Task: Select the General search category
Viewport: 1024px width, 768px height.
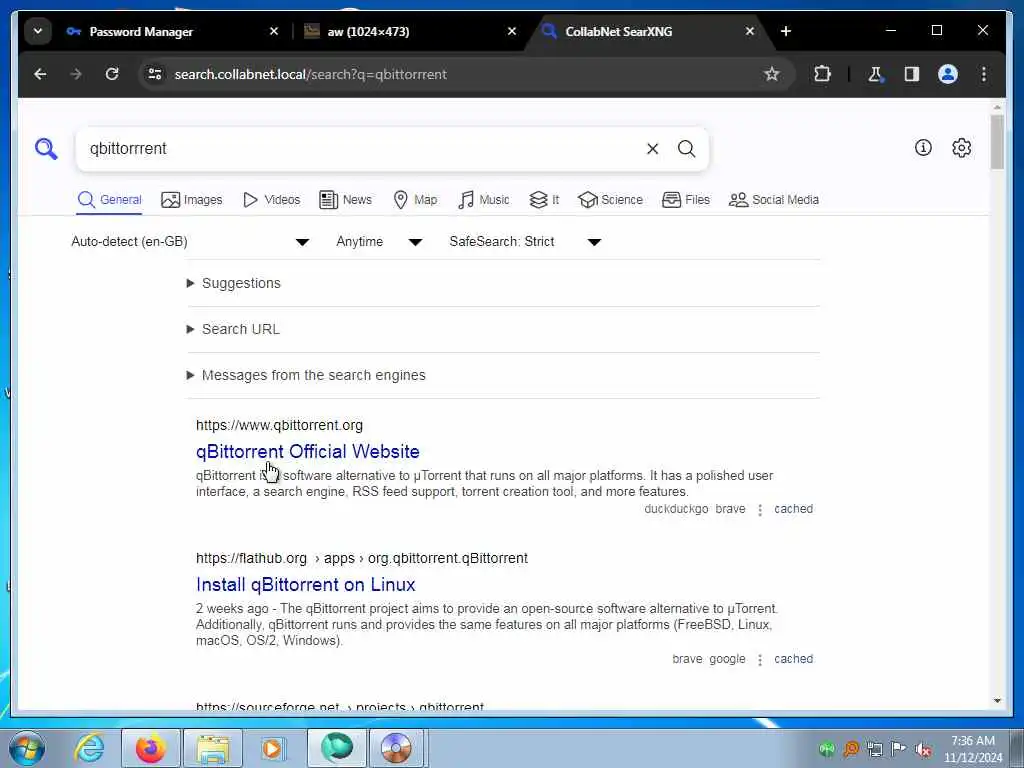Action: tap(109, 200)
